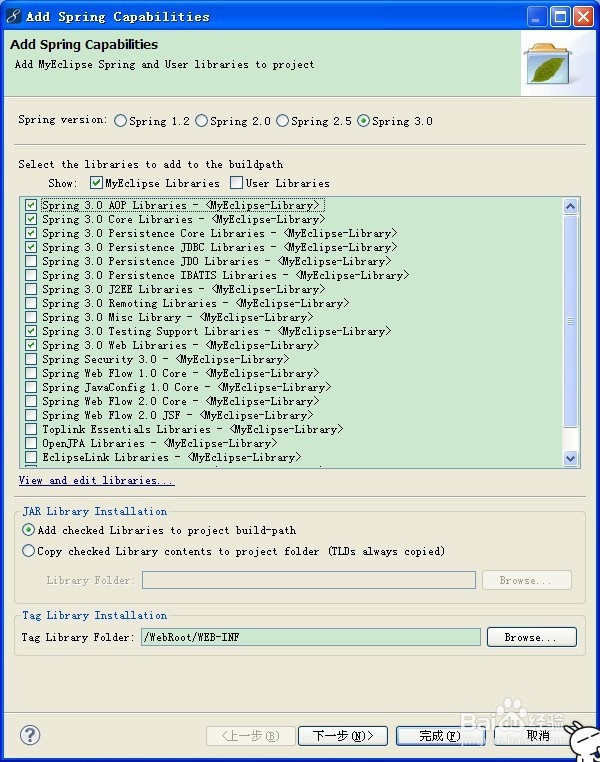Click the 下一步 (N) next button
The height and width of the screenshot is (762, 600).
tap(343, 736)
